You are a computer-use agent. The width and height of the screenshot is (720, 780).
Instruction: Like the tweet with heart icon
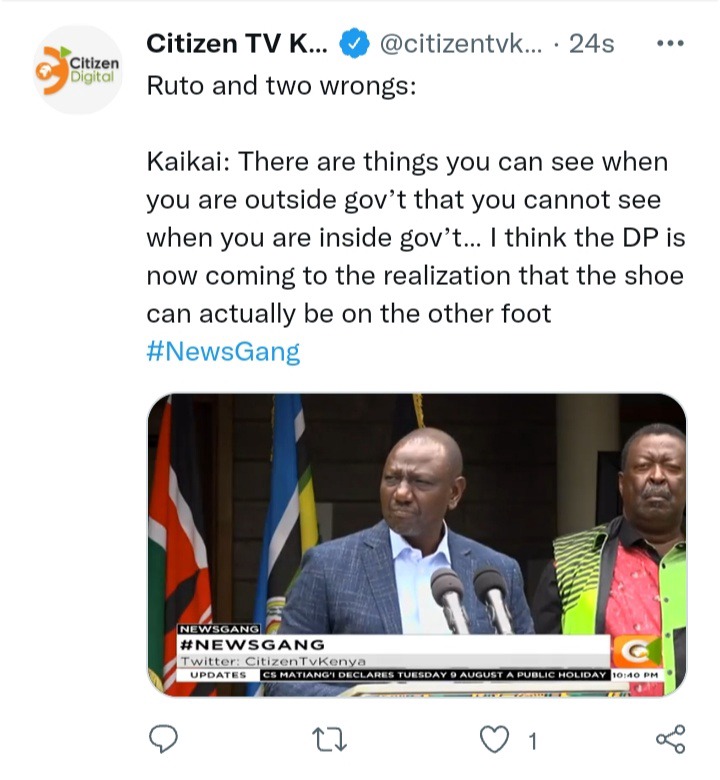coord(494,739)
